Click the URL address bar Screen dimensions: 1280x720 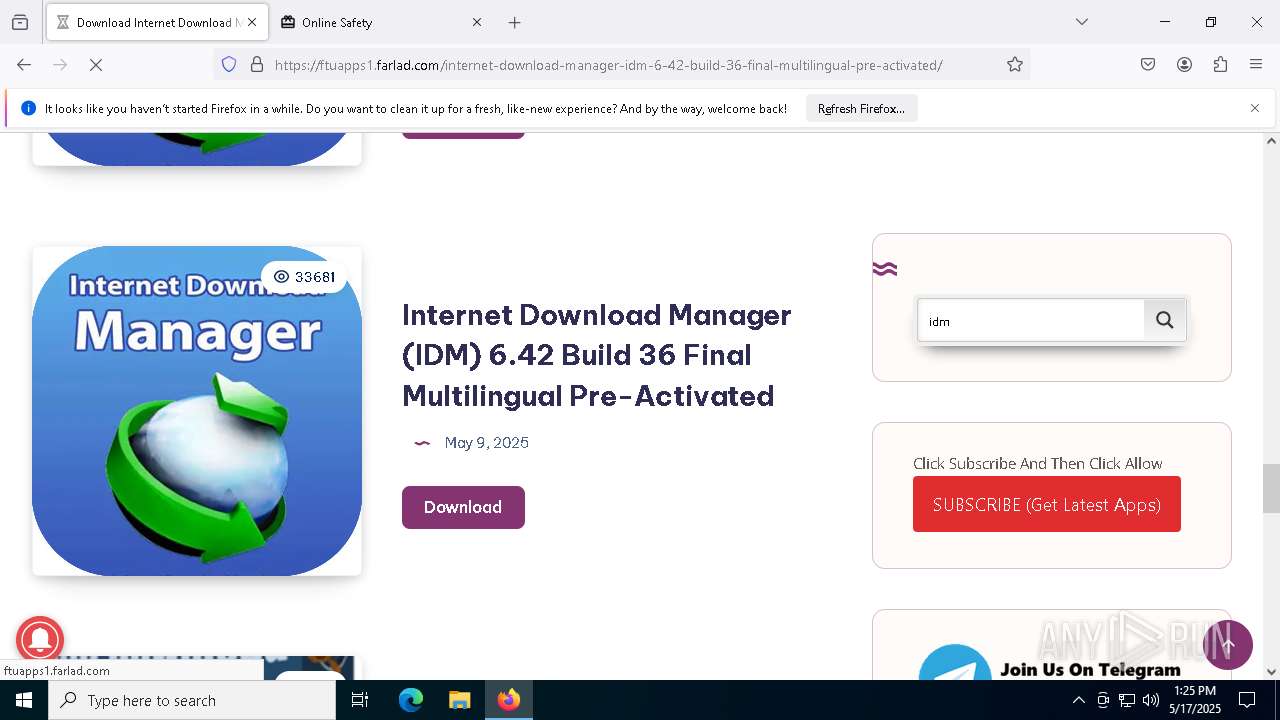click(x=608, y=65)
